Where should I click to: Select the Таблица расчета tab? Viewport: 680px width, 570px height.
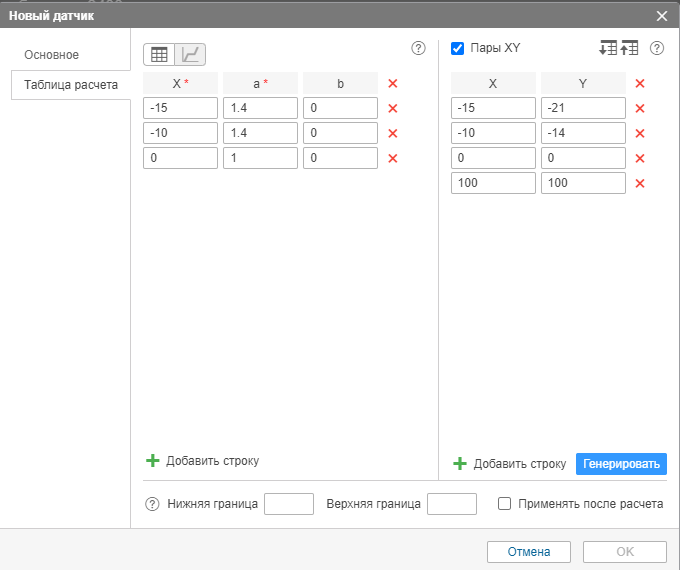point(70,85)
